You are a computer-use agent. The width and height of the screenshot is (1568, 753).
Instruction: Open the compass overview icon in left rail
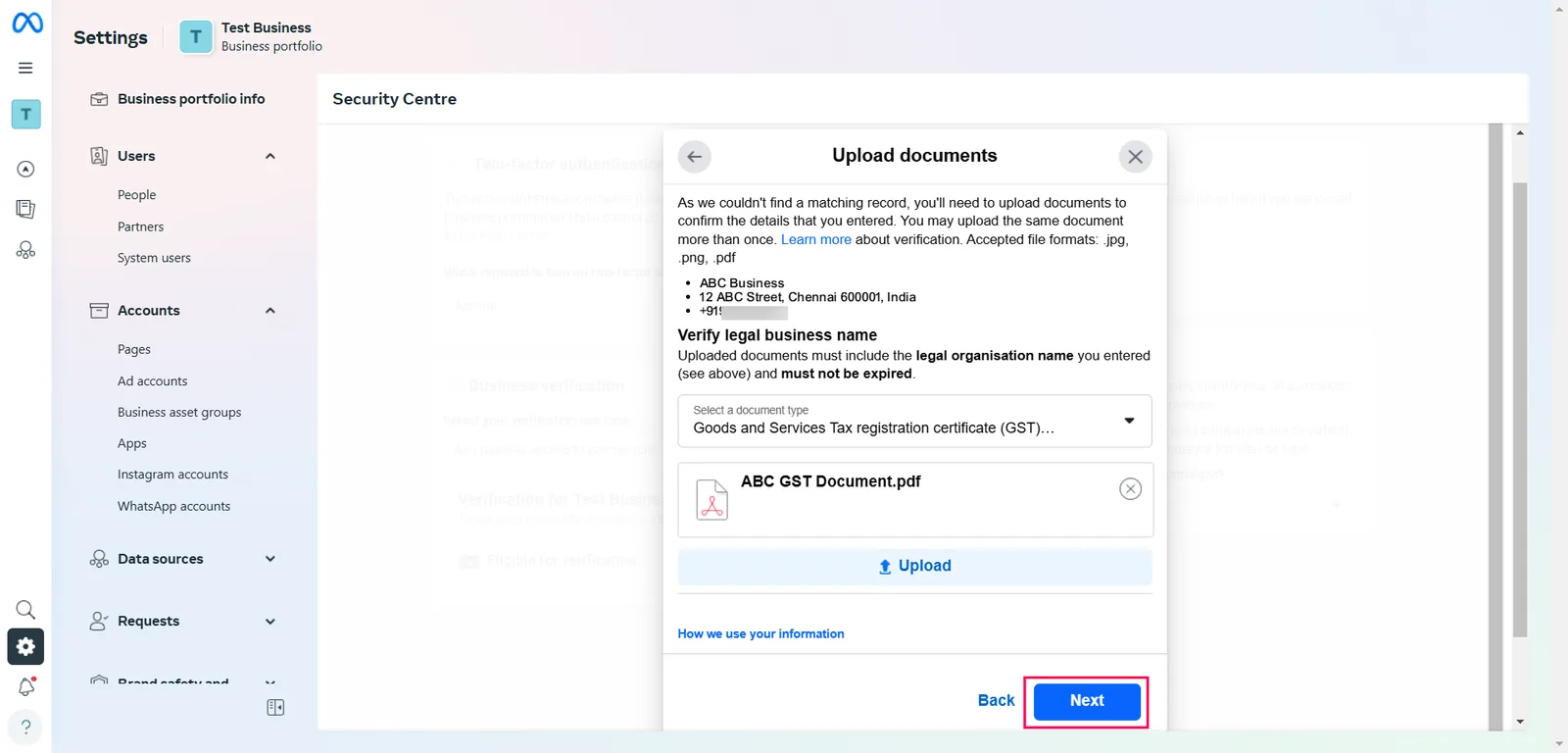[26, 169]
